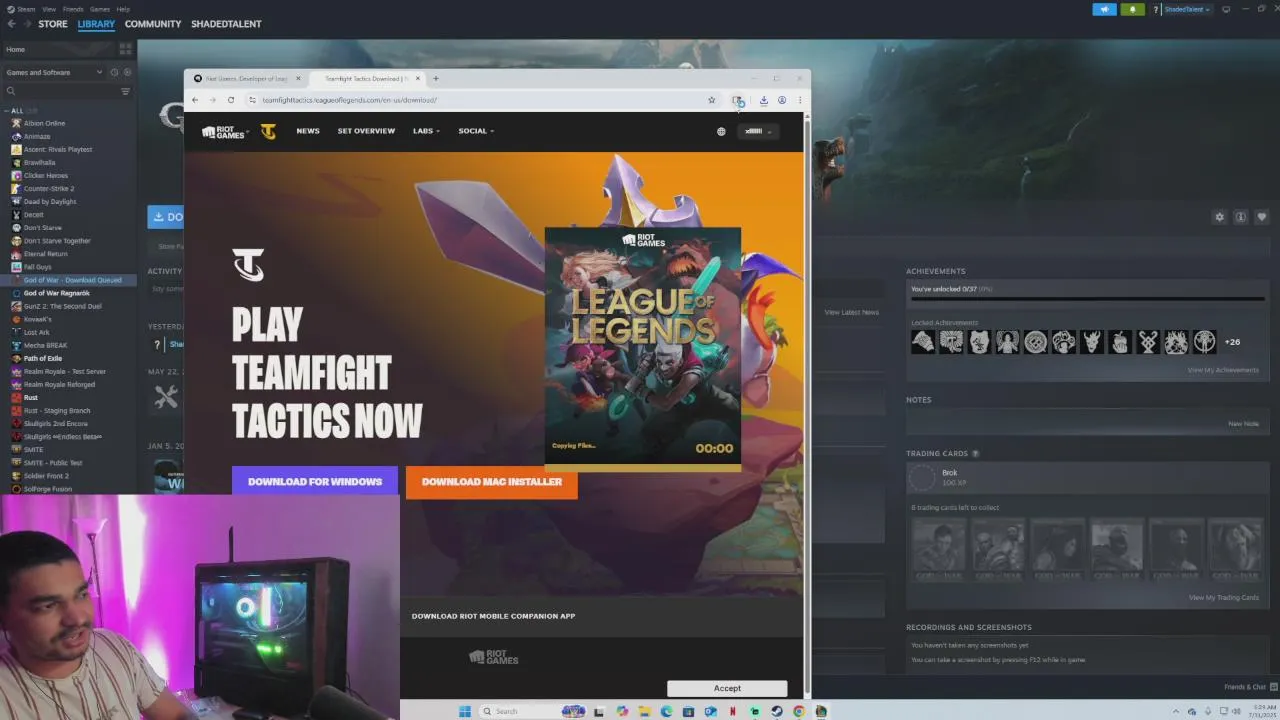
Task: Select Rust in the library list
Action: click(31, 397)
